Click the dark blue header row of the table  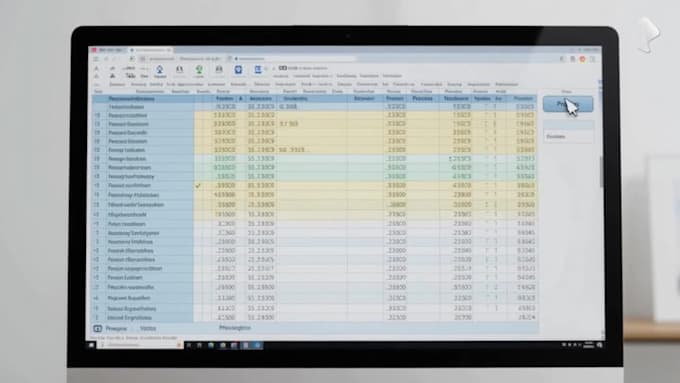click(x=314, y=98)
